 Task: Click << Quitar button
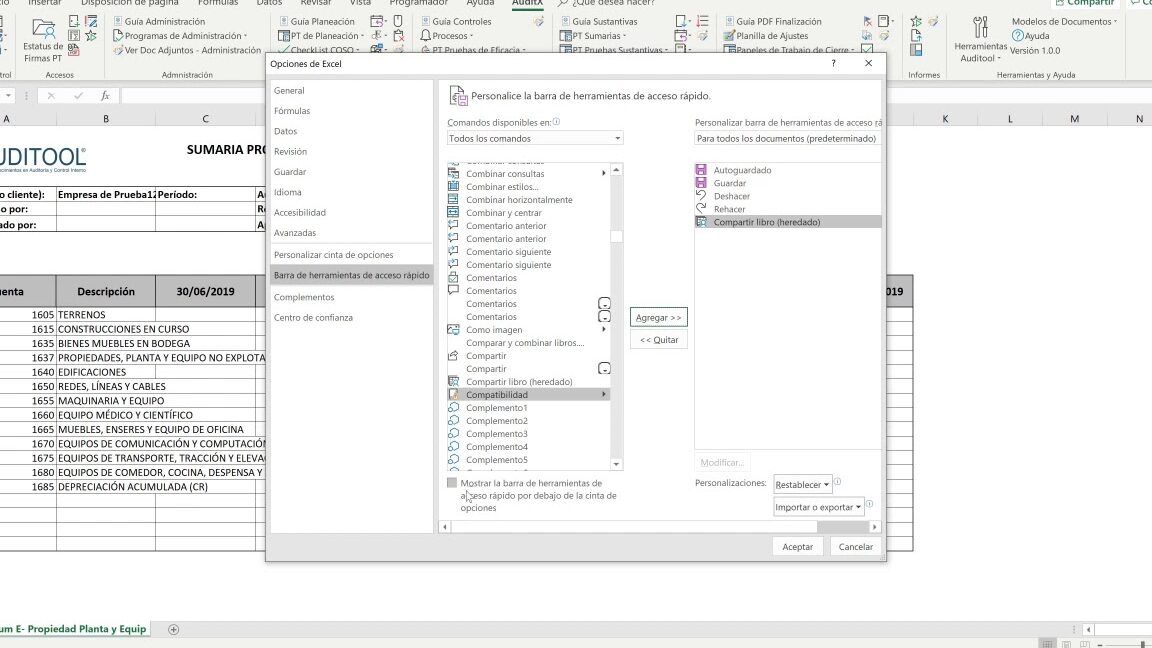pos(658,339)
